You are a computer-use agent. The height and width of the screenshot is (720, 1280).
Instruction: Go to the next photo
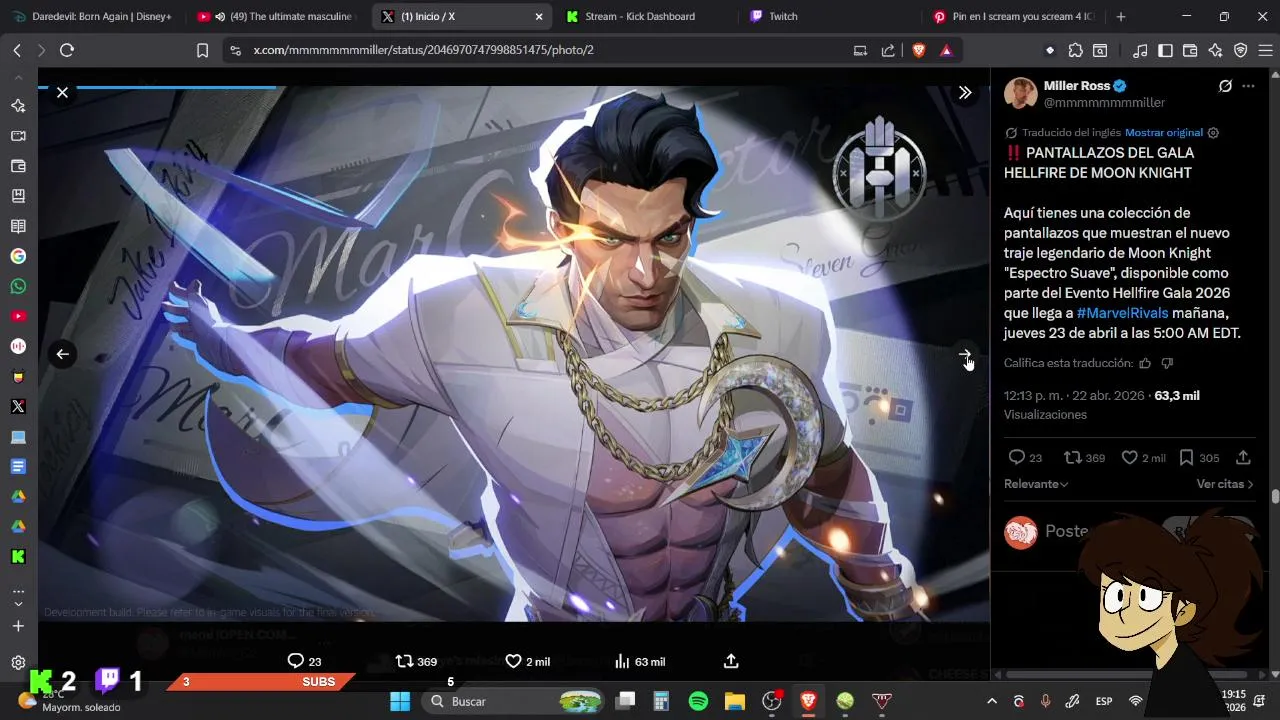tap(965, 354)
